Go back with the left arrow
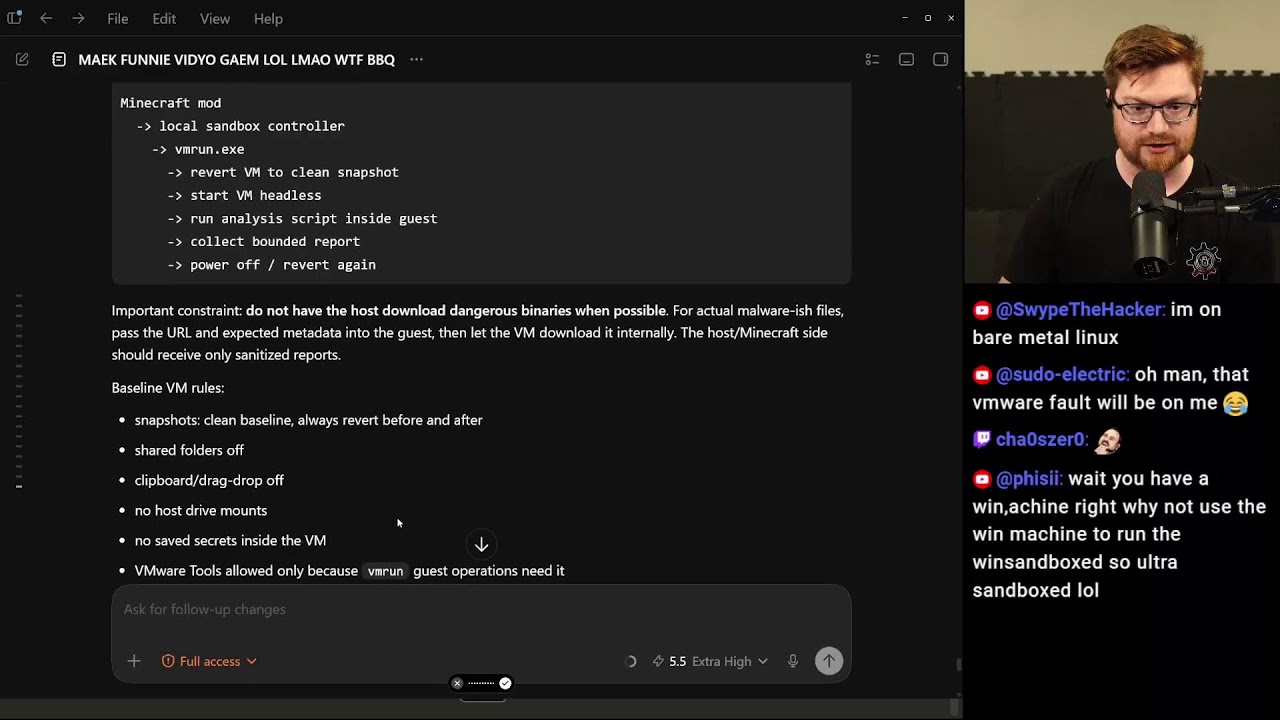The width and height of the screenshot is (1280, 720). [46, 18]
